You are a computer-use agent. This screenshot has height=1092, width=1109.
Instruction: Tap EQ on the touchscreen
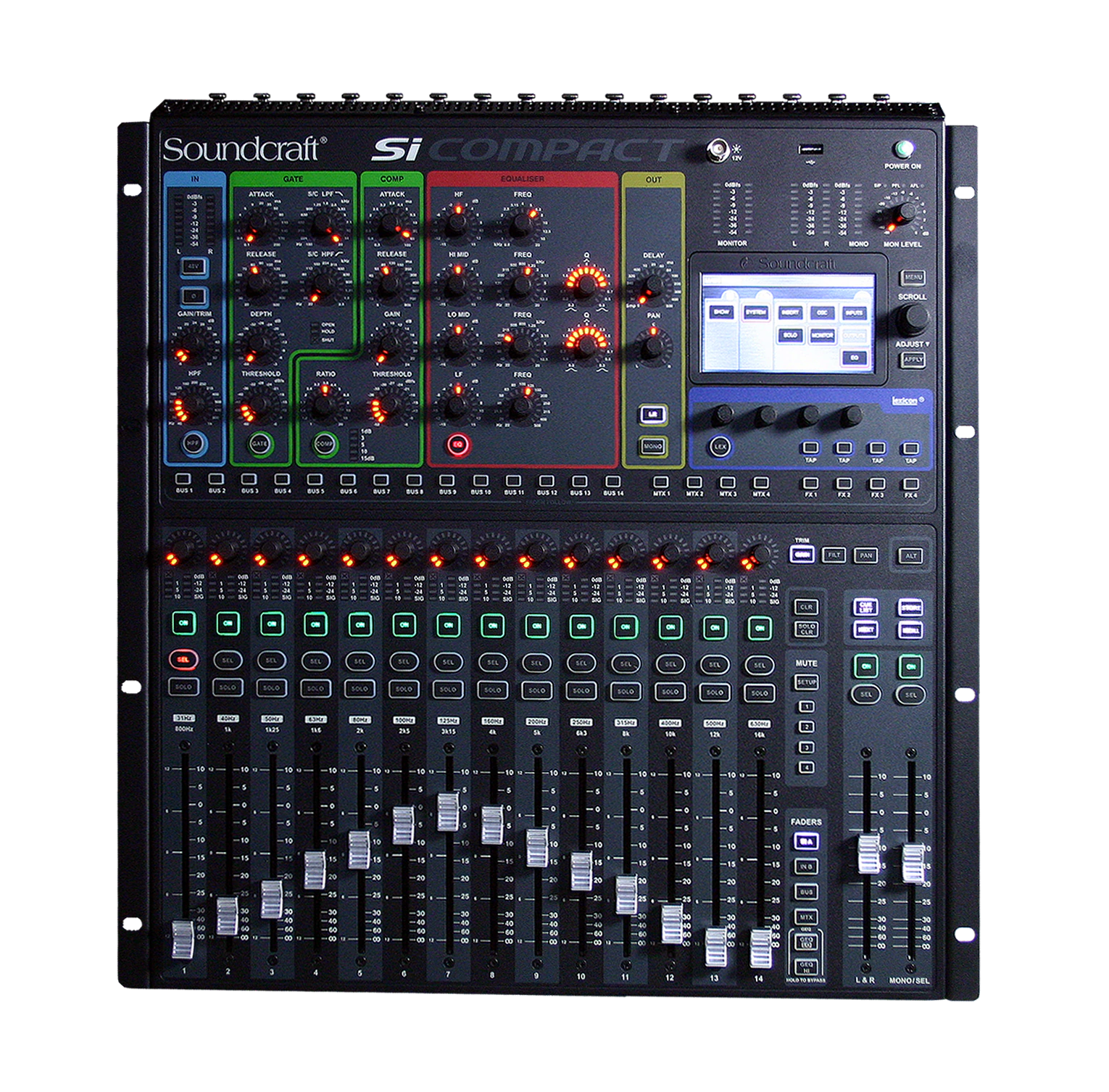pyautogui.click(x=854, y=357)
